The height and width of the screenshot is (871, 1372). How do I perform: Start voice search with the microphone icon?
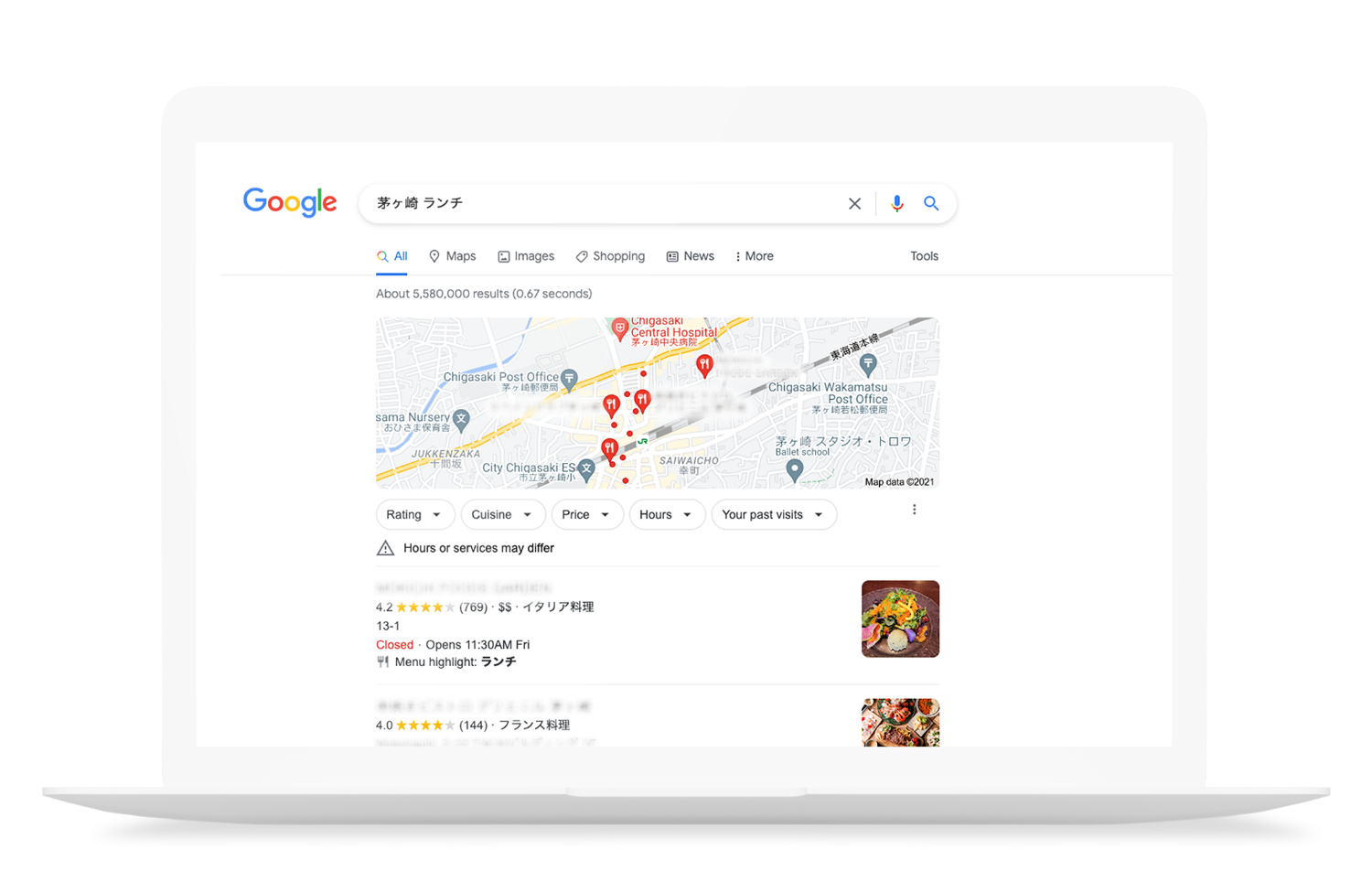point(896,204)
